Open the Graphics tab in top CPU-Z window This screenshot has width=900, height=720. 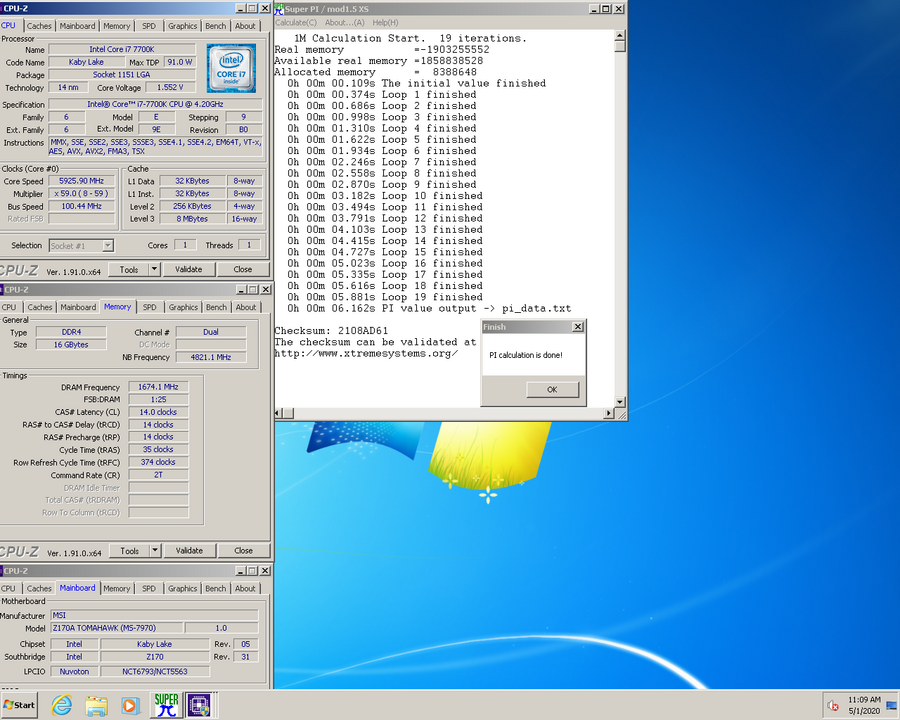coord(183,26)
